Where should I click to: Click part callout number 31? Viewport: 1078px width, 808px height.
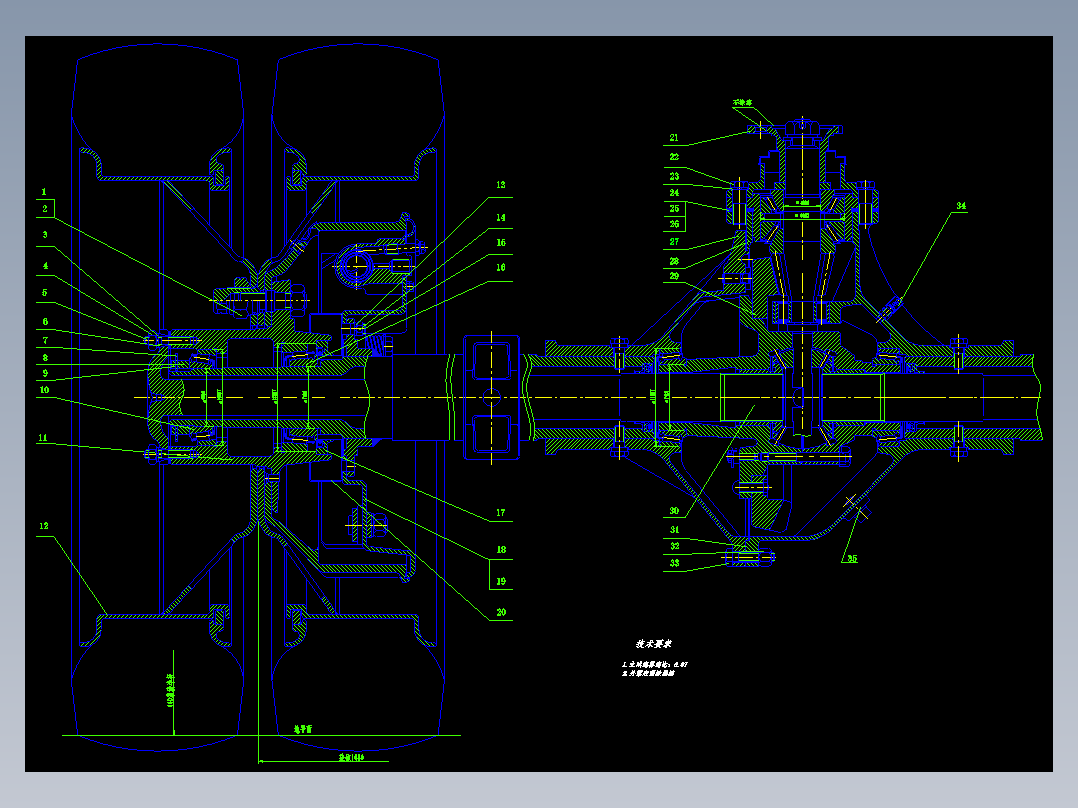pyautogui.click(x=674, y=529)
